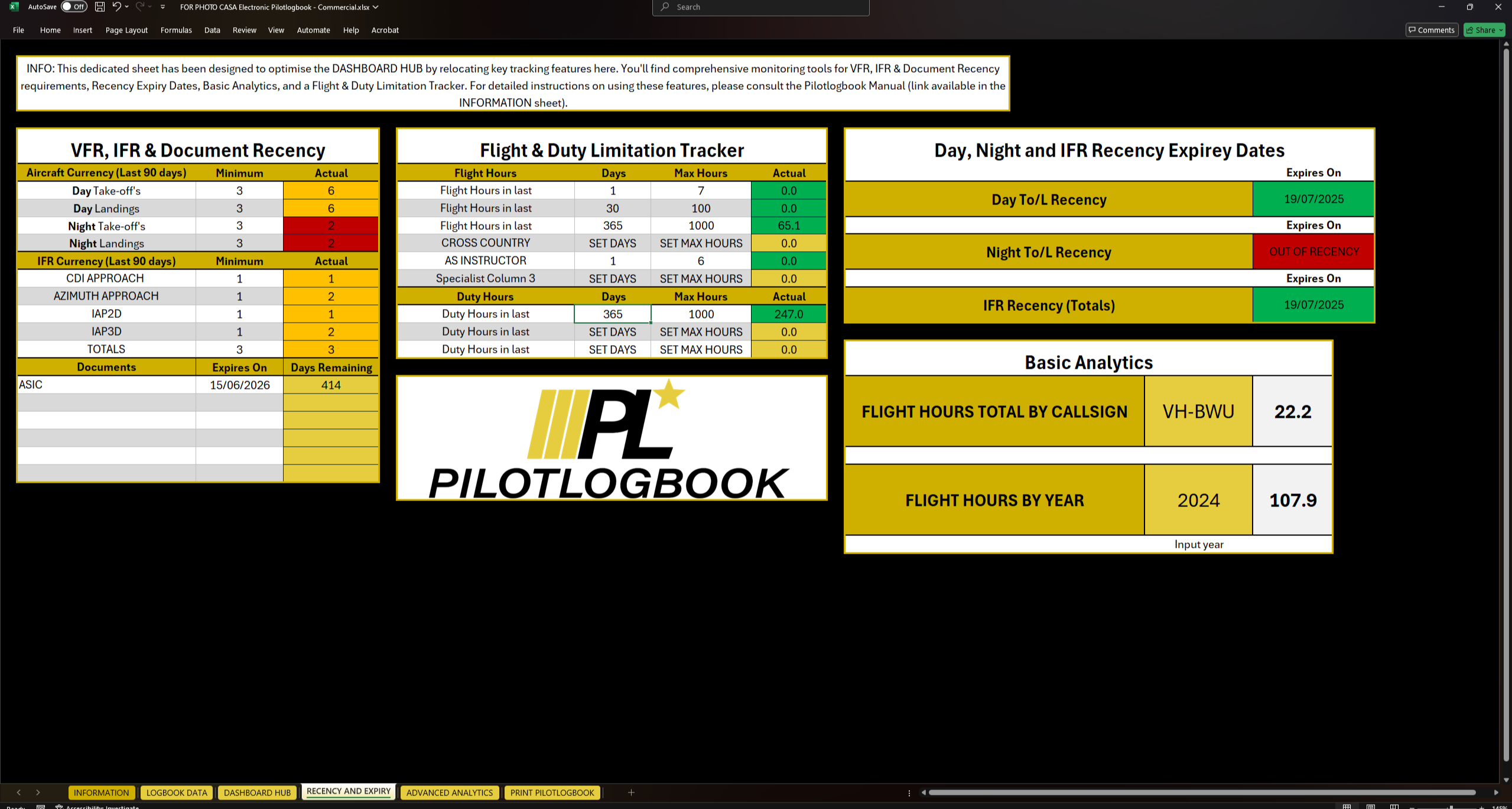
Task: Select the 247.0 duty hours actual cell
Action: coord(789,314)
